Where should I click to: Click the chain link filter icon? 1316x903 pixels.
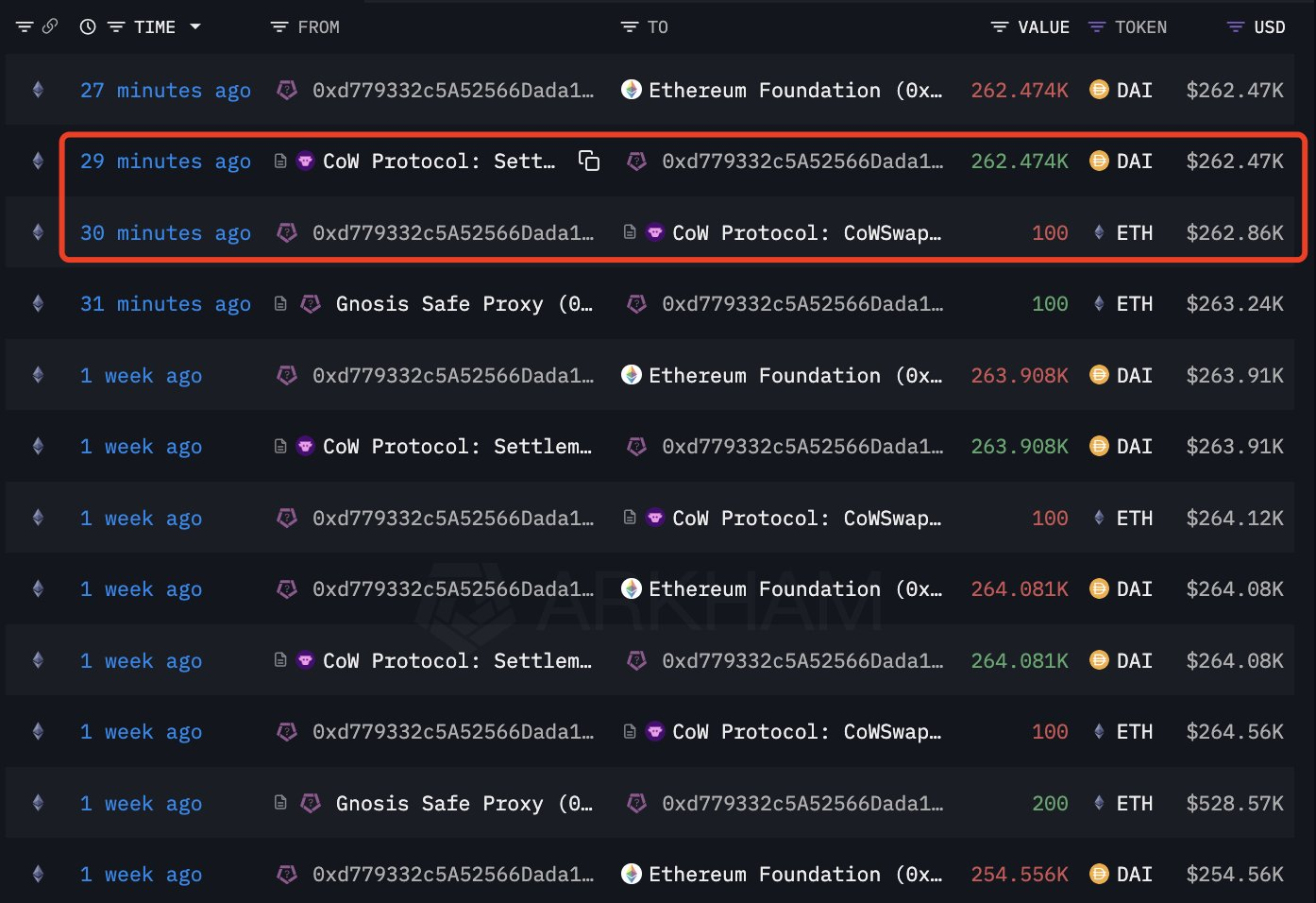pos(50,26)
